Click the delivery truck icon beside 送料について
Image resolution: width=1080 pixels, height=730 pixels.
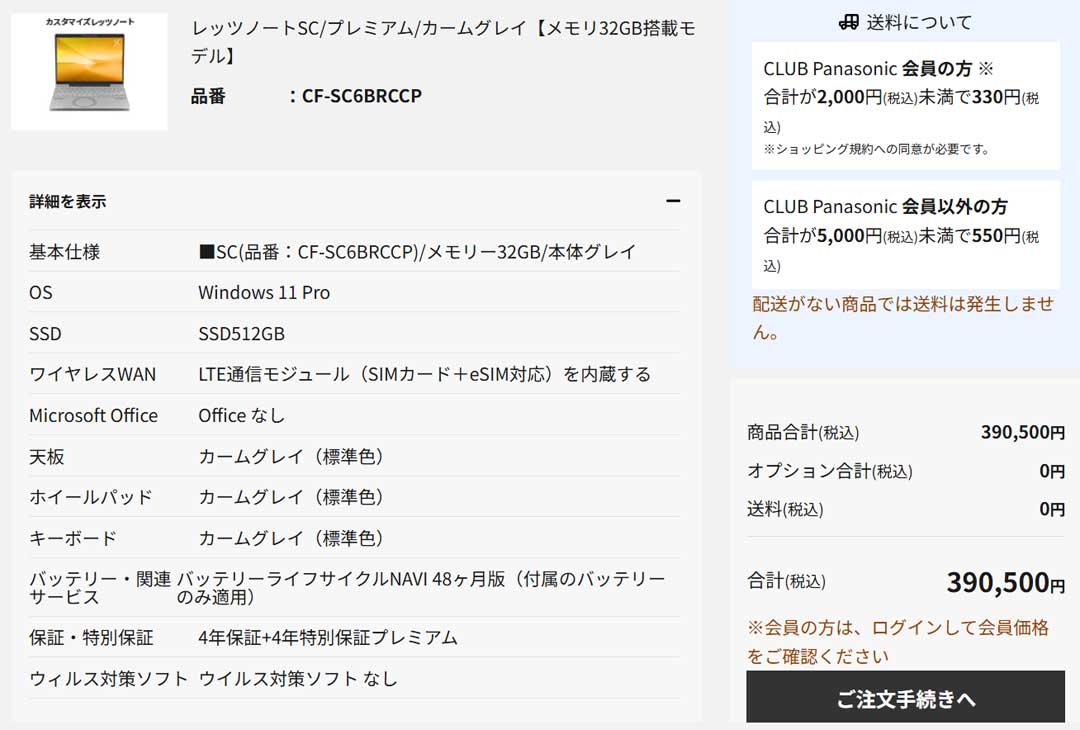(849, 23)
